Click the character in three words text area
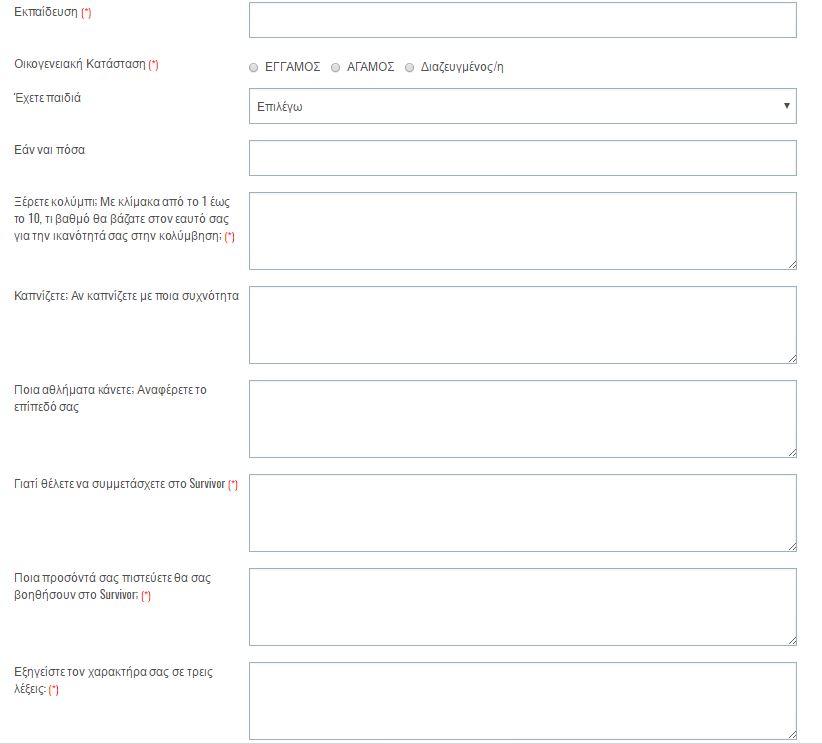This screenshot has height=744, width=822. [522, 701]
